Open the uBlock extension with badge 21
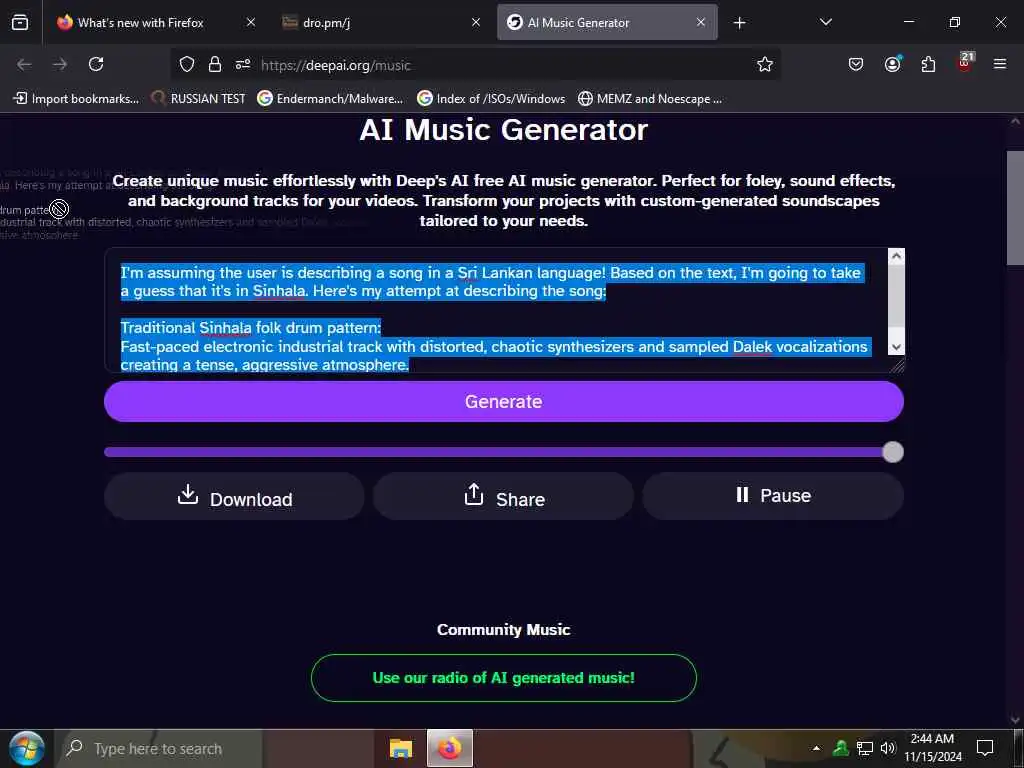This screenshot has width=1024, height=768. (x=965, y=63)
